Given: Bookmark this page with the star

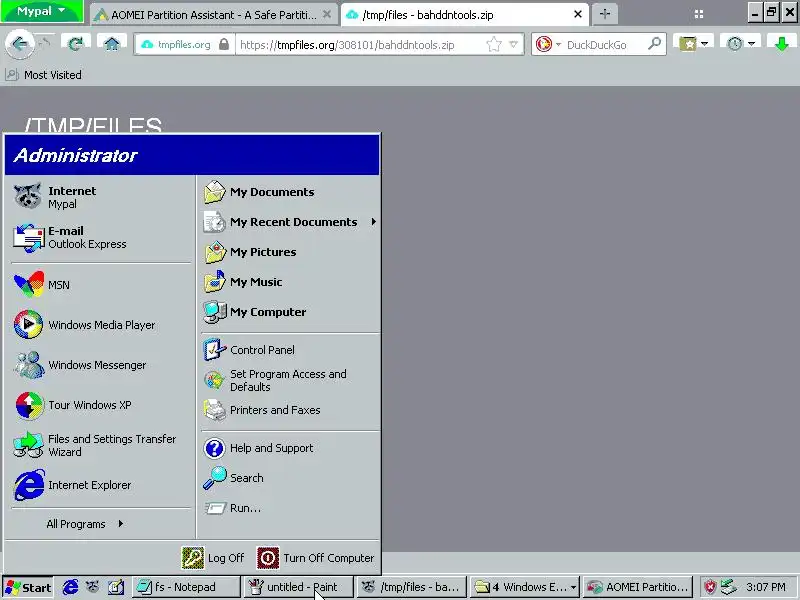Looking at the screenshot, I should pos(493,45).
